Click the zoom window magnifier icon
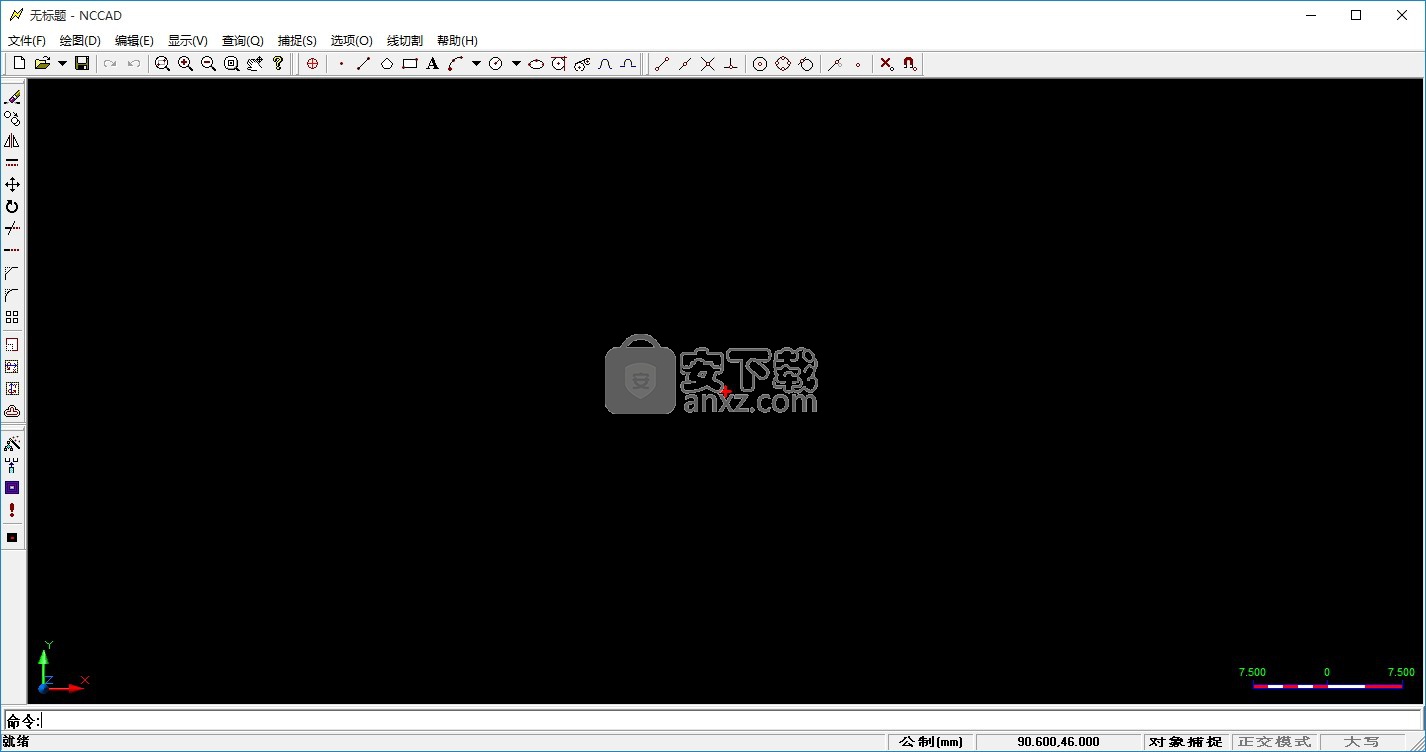This screenshot has width=1426, height=752. click(162, 64)
